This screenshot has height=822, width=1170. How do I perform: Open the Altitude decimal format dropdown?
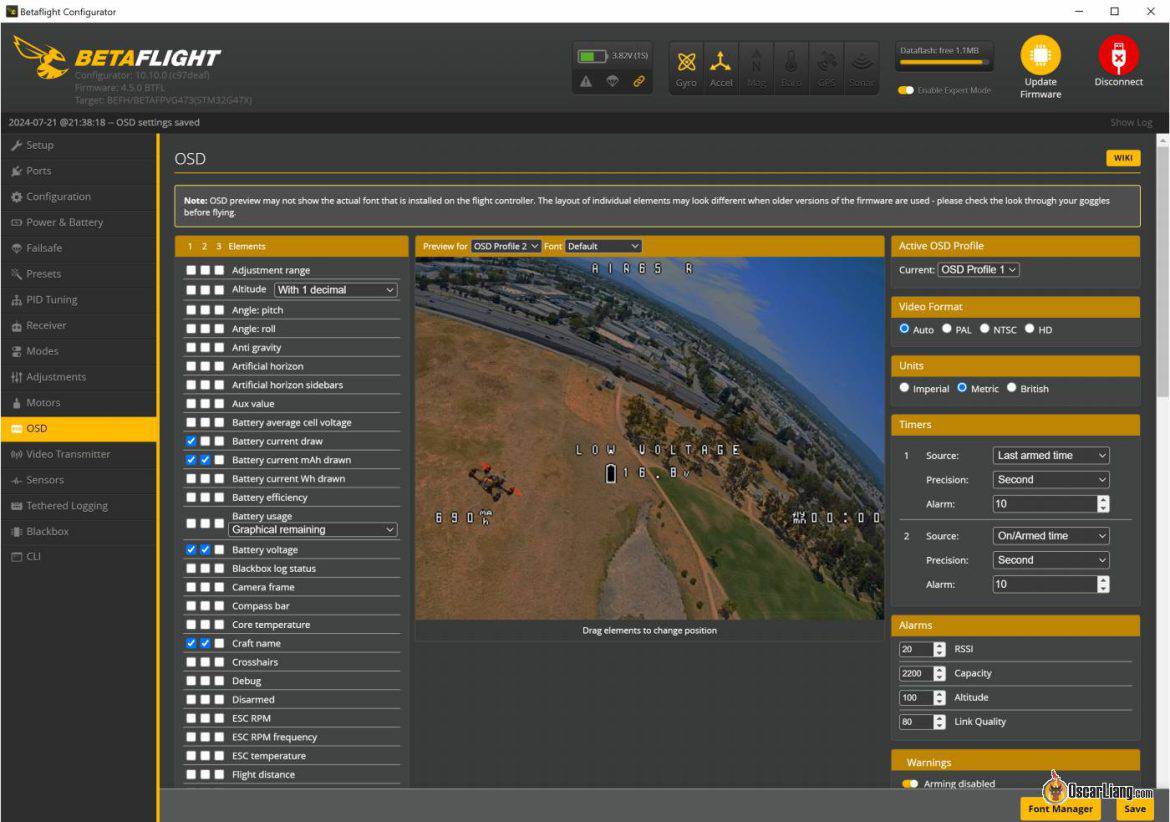click(x=336, y=289)
